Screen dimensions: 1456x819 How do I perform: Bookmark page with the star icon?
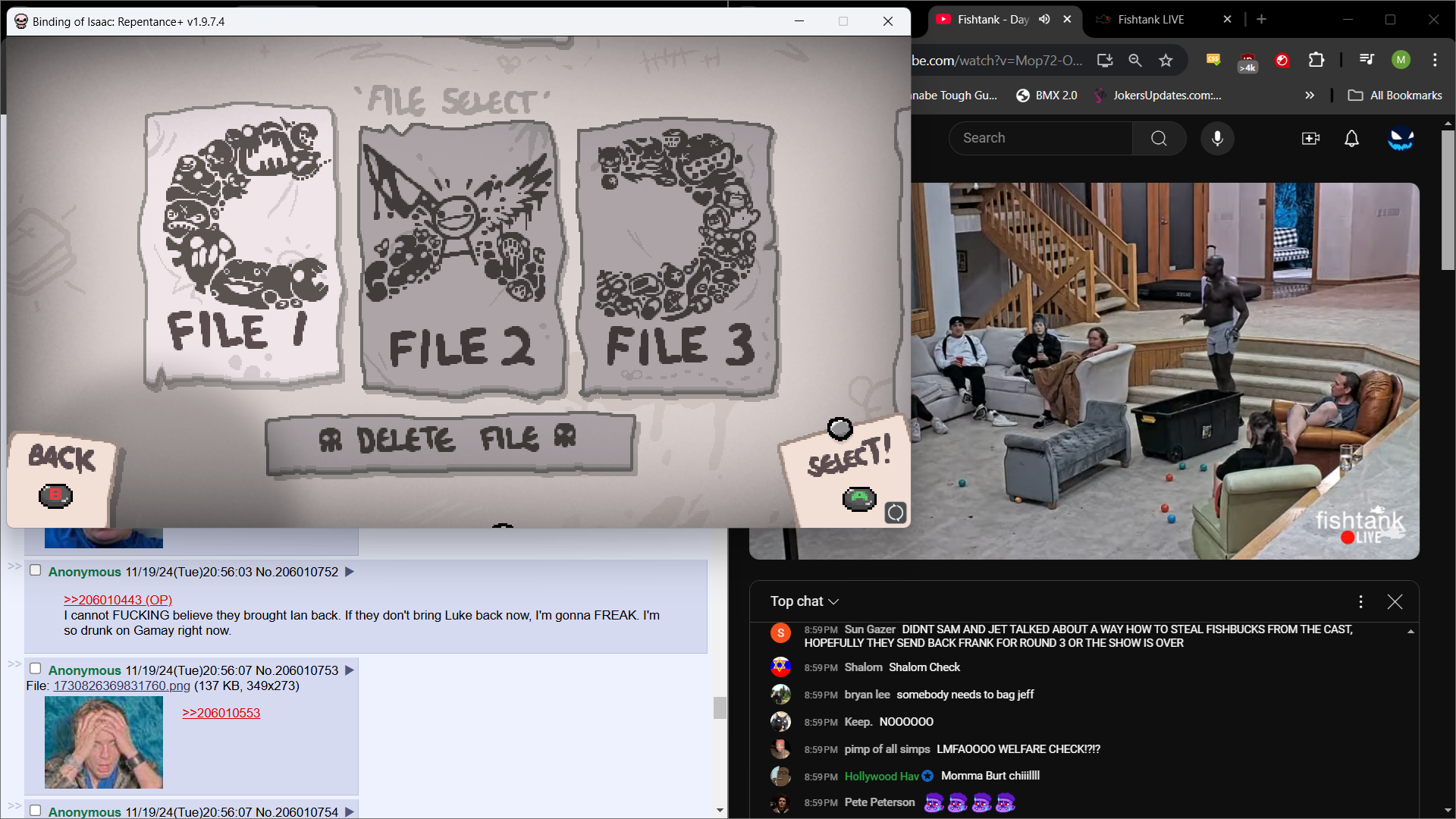point(1166,61)
